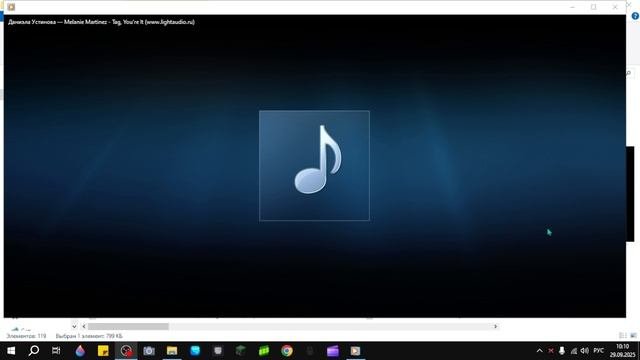Screen dimensions: 640x360
Task: Switch the РУС input language indicator
Action: tap(598, 351)
